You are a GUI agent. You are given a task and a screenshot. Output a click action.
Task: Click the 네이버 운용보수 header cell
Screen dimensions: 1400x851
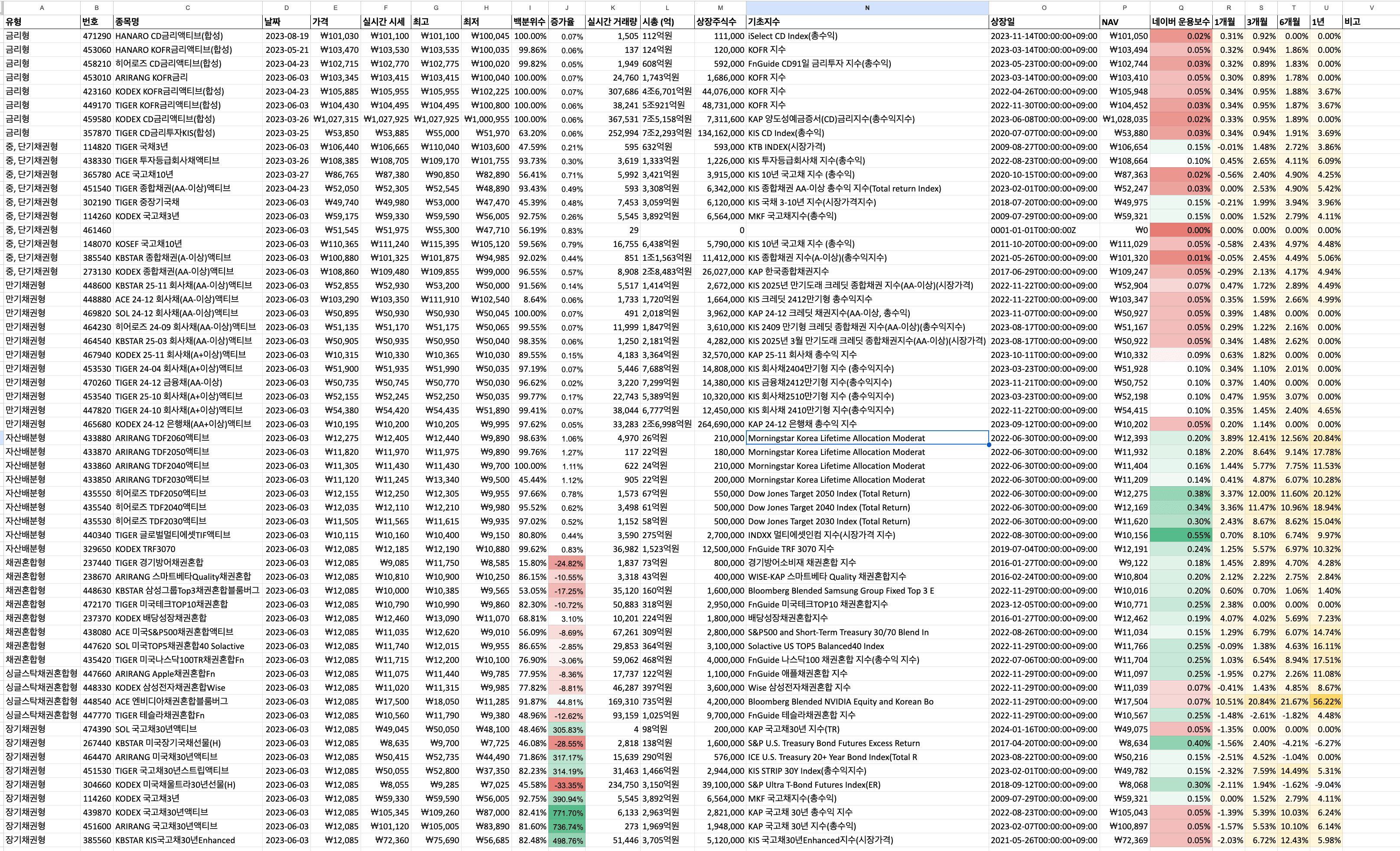pos(1181,22)
